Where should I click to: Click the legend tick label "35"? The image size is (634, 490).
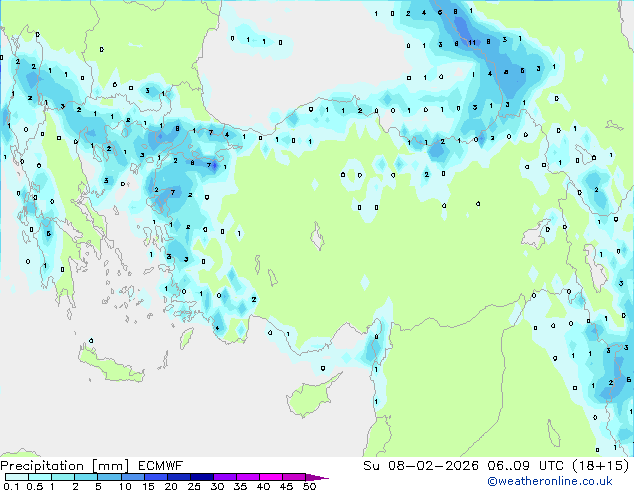[240, 486]
